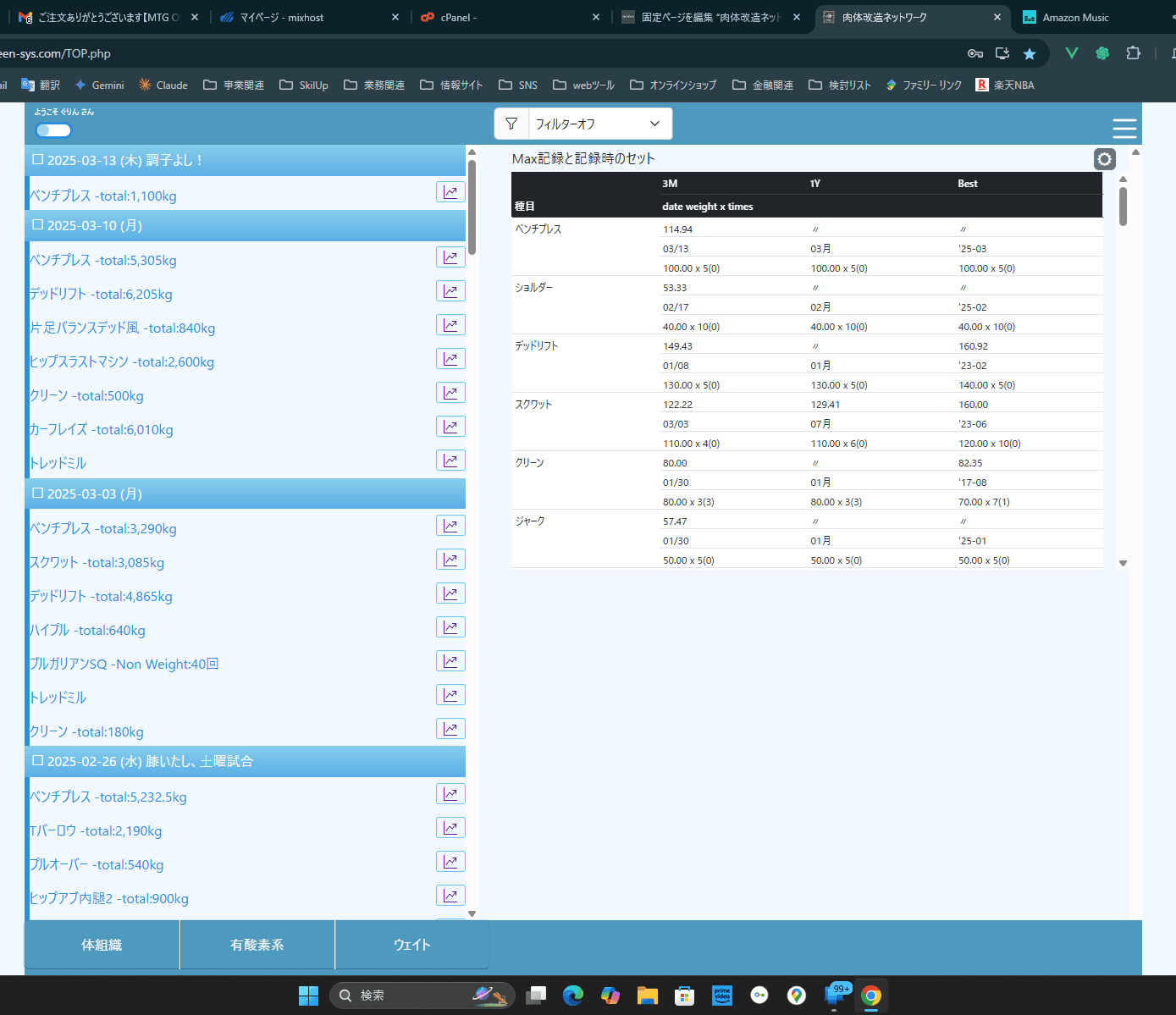Open the 金融関連 bookmark folder
This screenshot has width=1176, height=1015.
point(763,85)
